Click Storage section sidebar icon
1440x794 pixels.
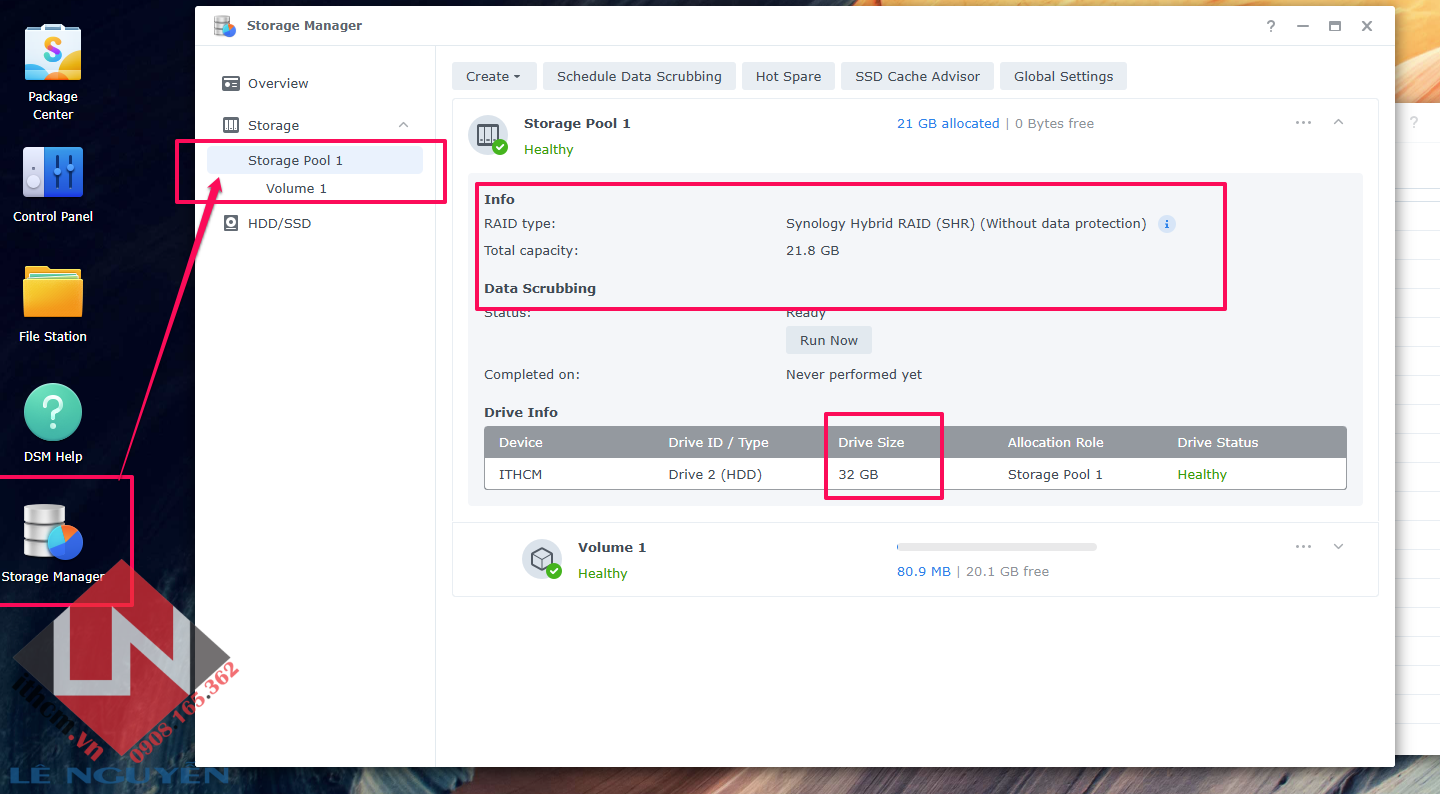(x=231, y=125)
